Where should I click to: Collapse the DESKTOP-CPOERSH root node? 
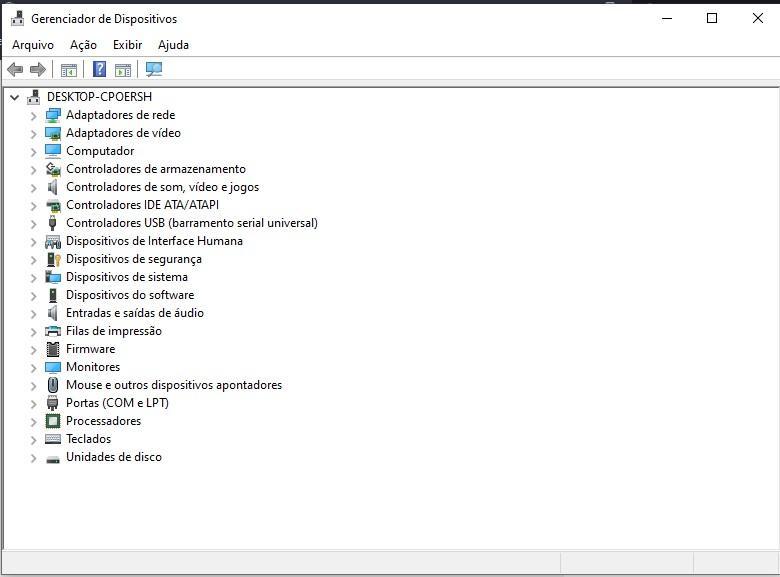pos(15,97)
